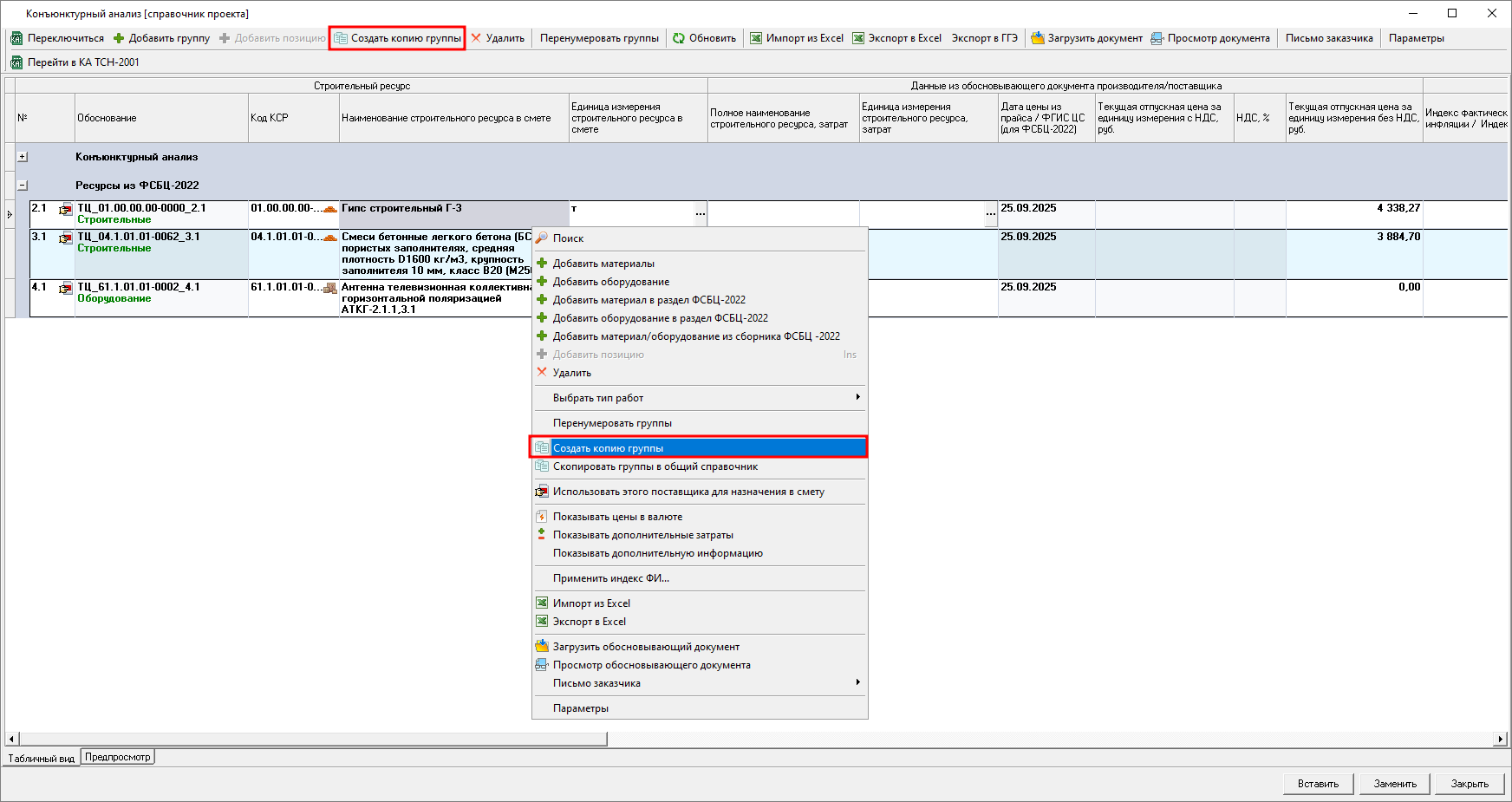
Task: Select Добавить оборудование в раздел ФСБЦ-2022
Action: 699,317
